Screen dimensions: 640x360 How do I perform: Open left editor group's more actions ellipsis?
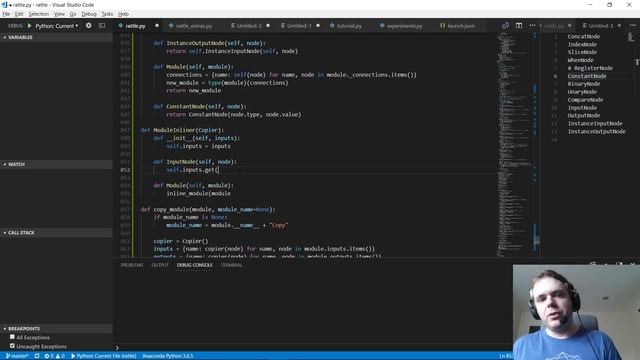pyautogui.click(x=532, y=26)
